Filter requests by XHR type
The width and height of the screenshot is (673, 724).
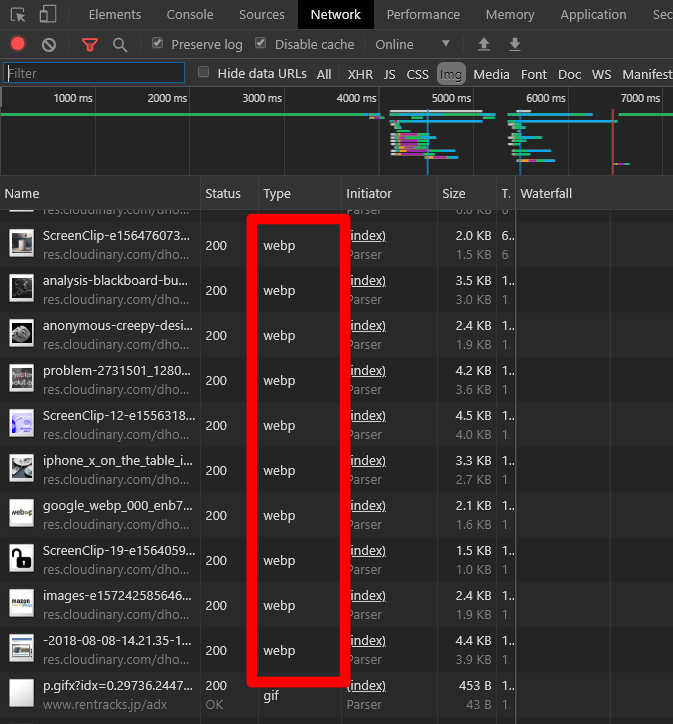point(360,74)
